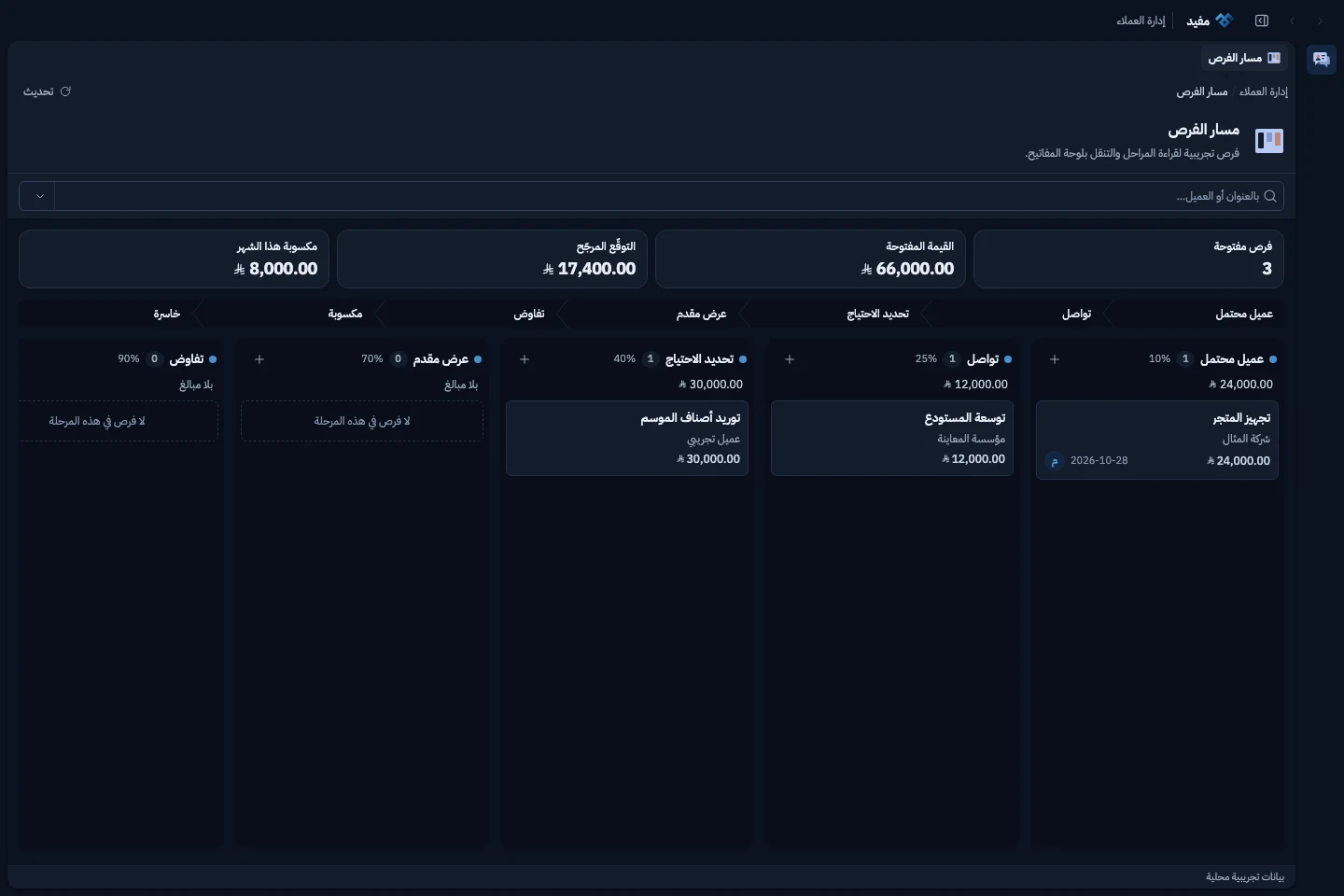Open the تجهيز المتجر opportunity card
Image resolution: width=1344 pixels, height=896 pixels.
1157,441
